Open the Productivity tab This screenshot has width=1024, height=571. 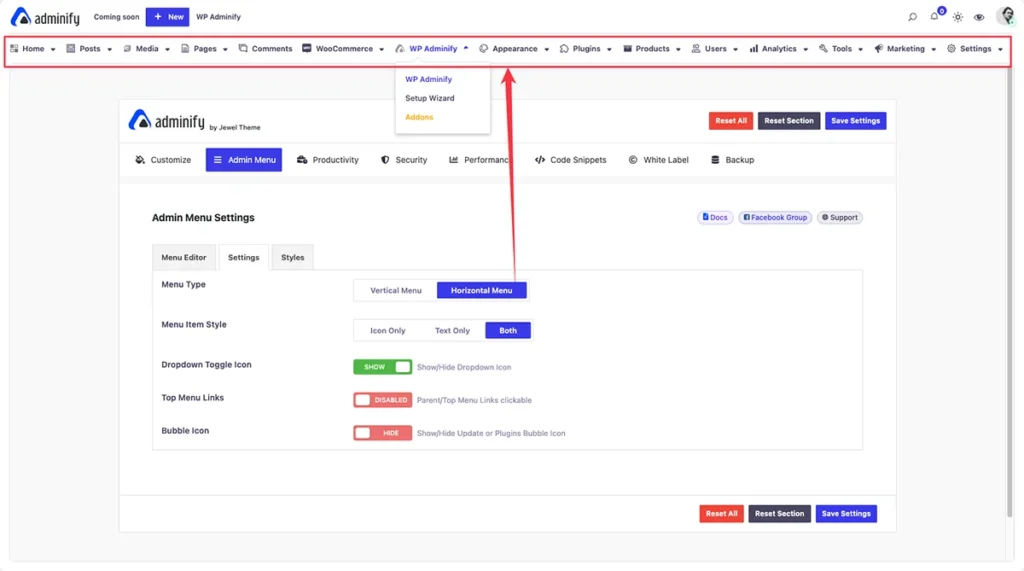pos(328,159)
